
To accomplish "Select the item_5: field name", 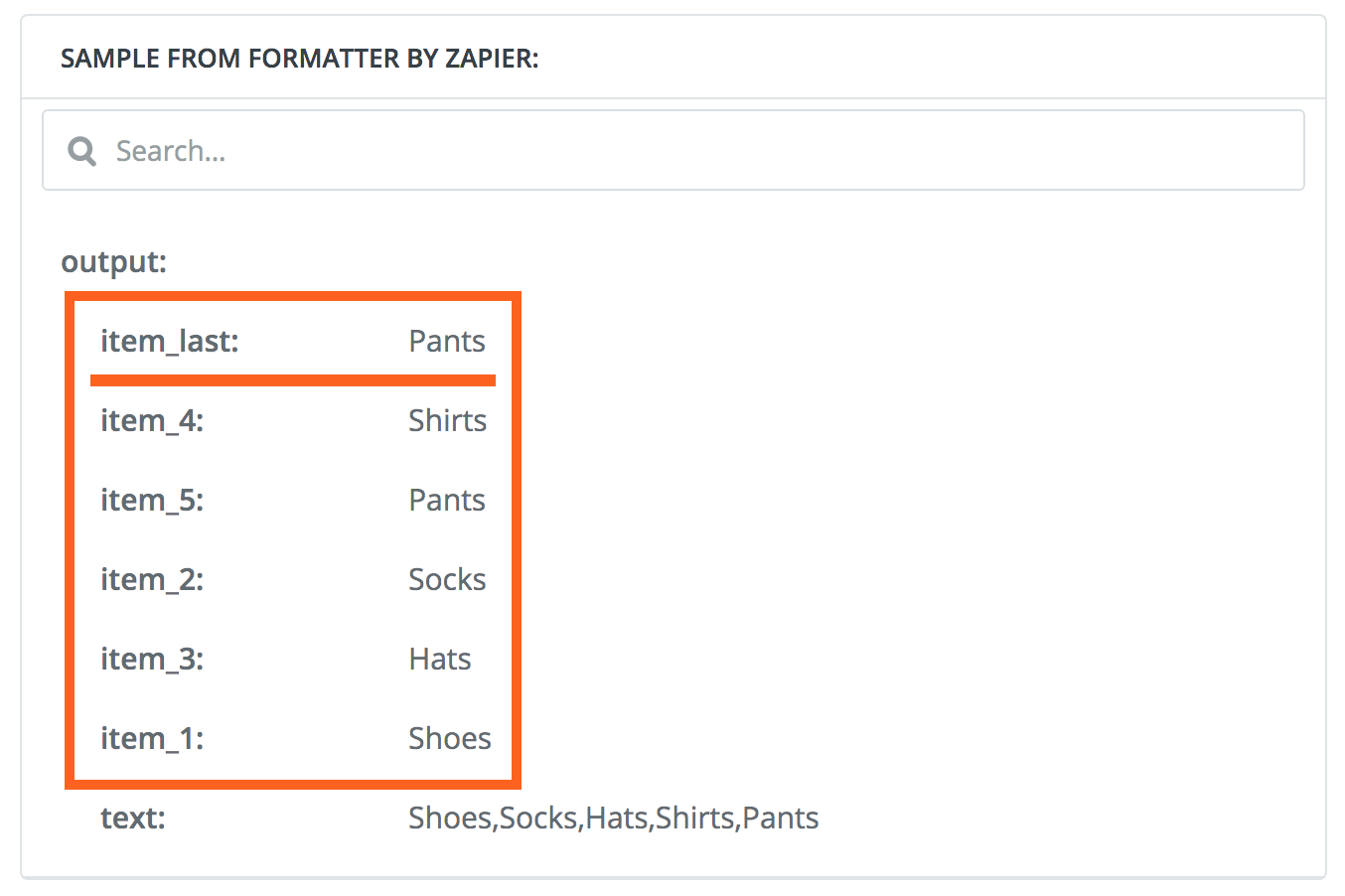I will pos(151,501).
